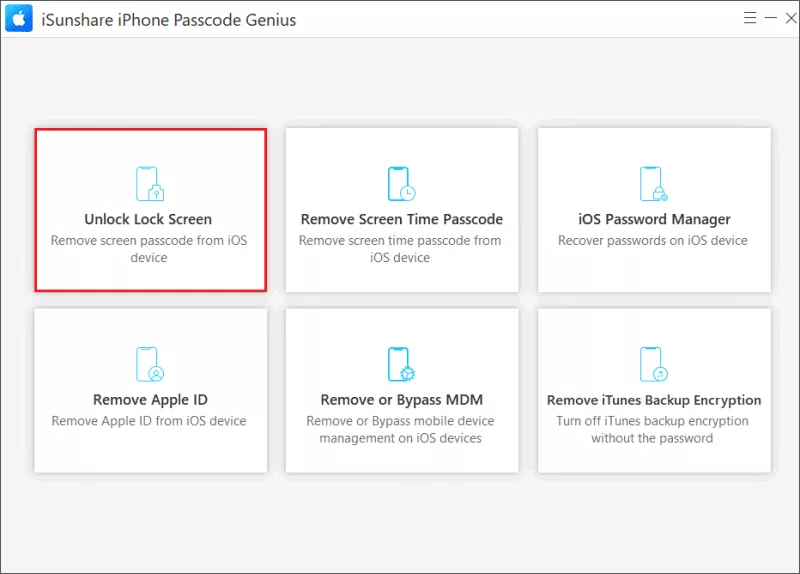Image resolution: width=800 pixels, height=574 pixels.
Task: Choose the Remove Apple ID title
Action: [x=150, y=400]
